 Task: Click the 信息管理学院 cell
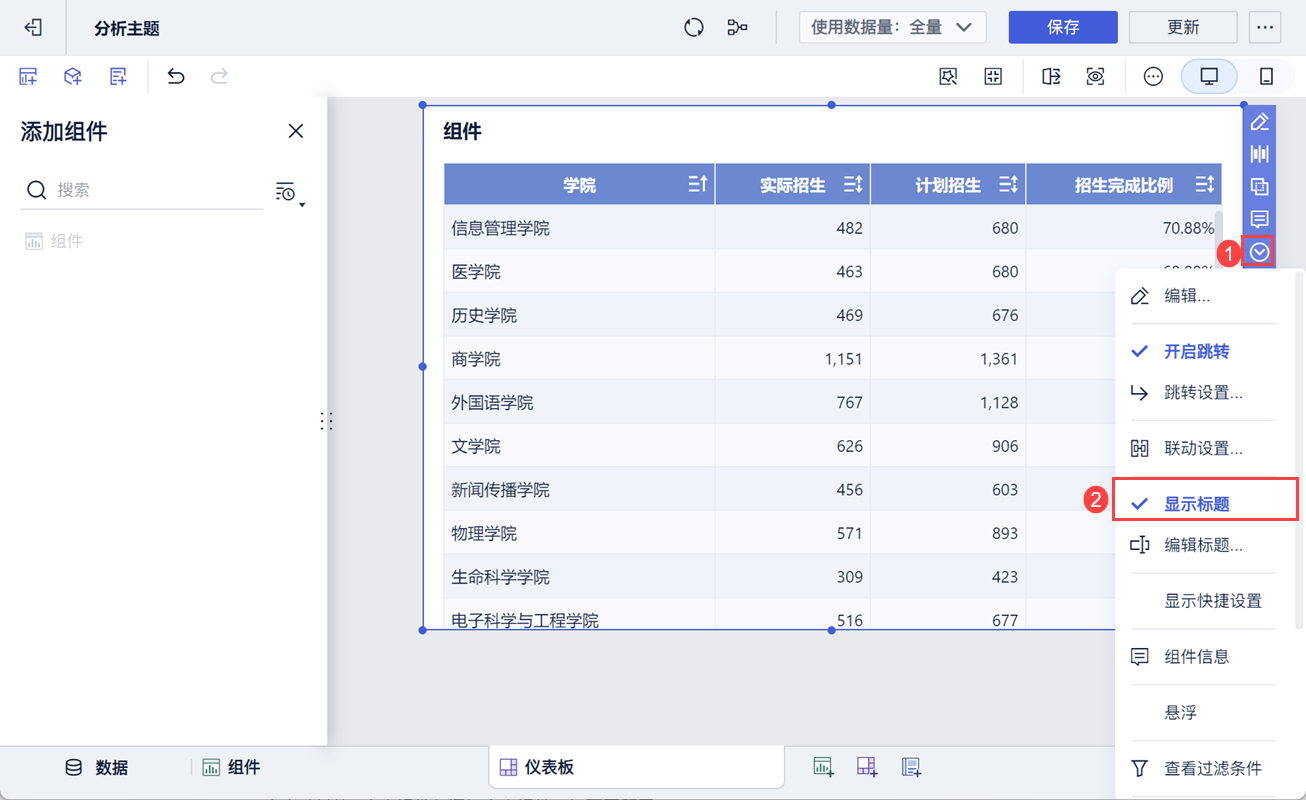[x=579, y=228]
